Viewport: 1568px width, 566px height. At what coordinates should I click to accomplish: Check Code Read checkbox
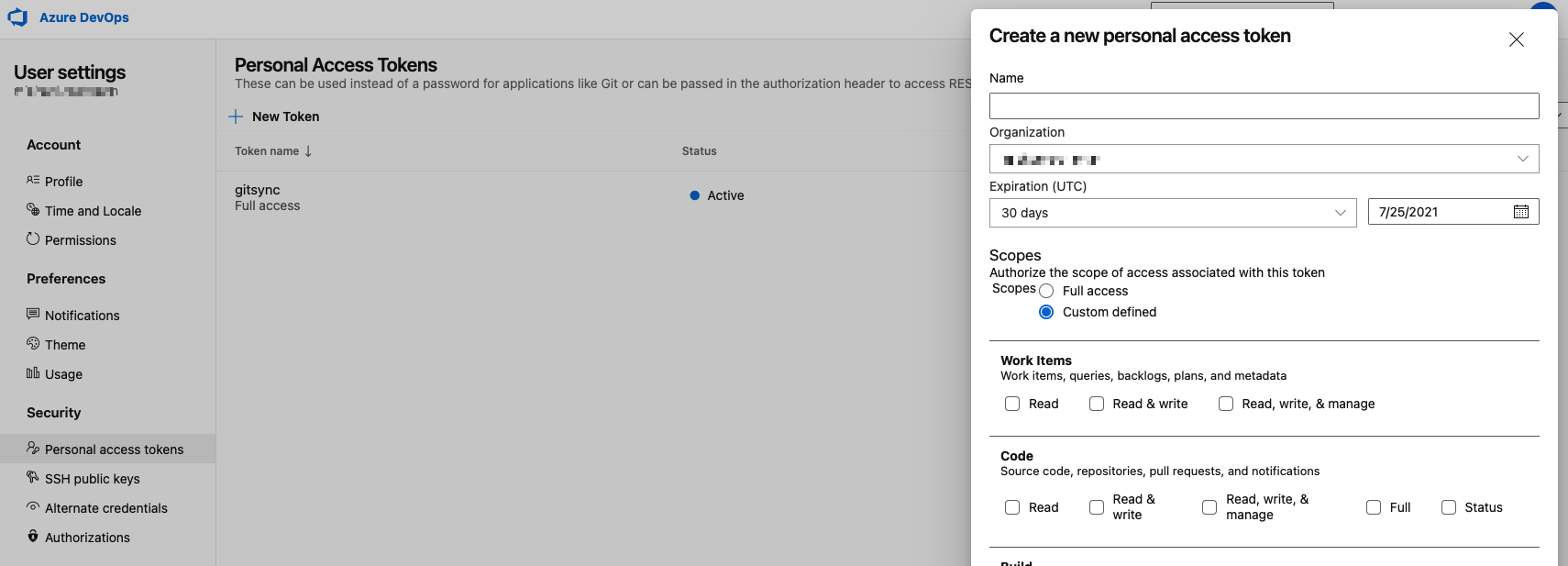(x=1012, y=507)
